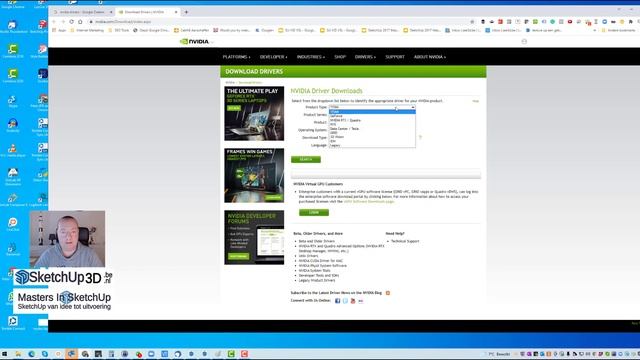Go to the Shop navigation item

point(340,57)
